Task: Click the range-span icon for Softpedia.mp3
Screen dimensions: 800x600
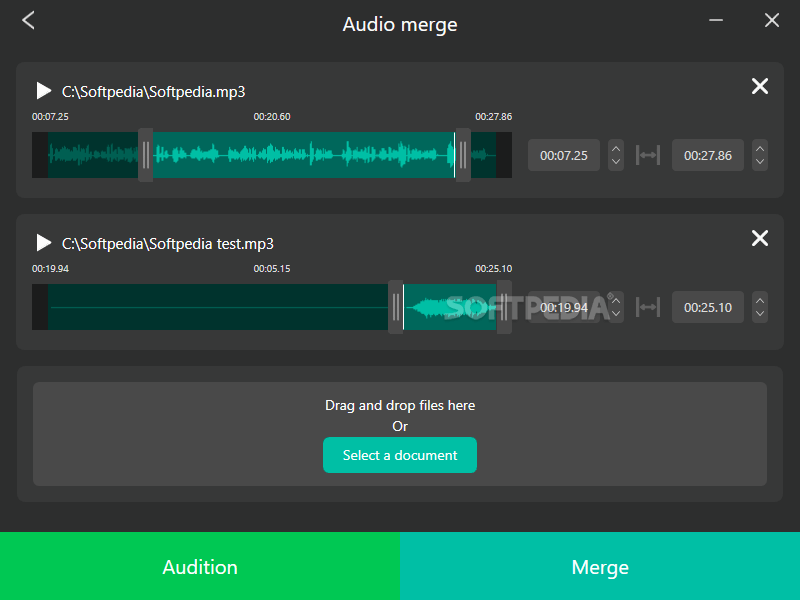Action: coord(648,155)
